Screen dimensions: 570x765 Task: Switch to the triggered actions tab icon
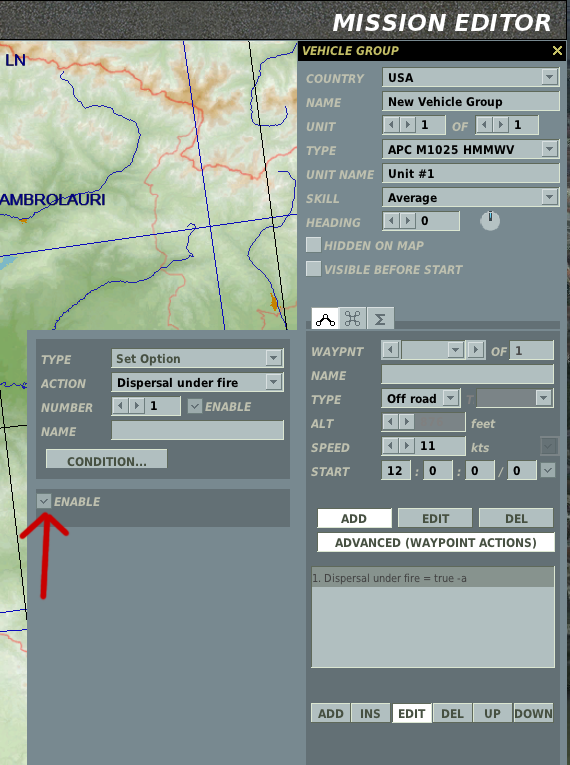tap(352, 319)
